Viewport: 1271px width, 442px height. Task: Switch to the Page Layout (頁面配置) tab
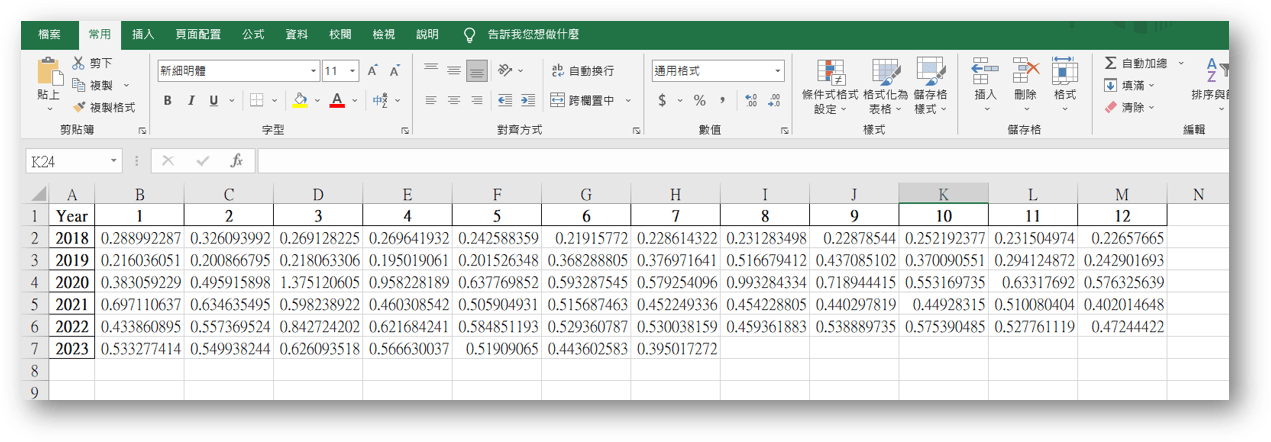pos(198,34)
